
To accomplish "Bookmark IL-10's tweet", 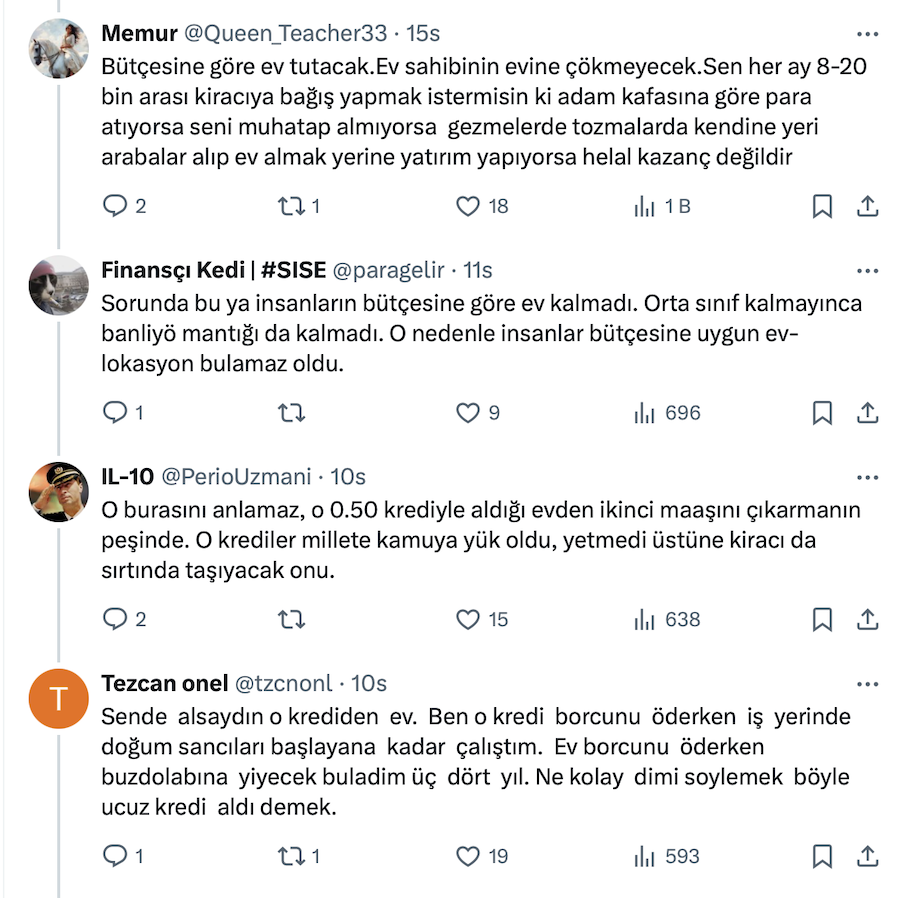I will click(822, 620).
